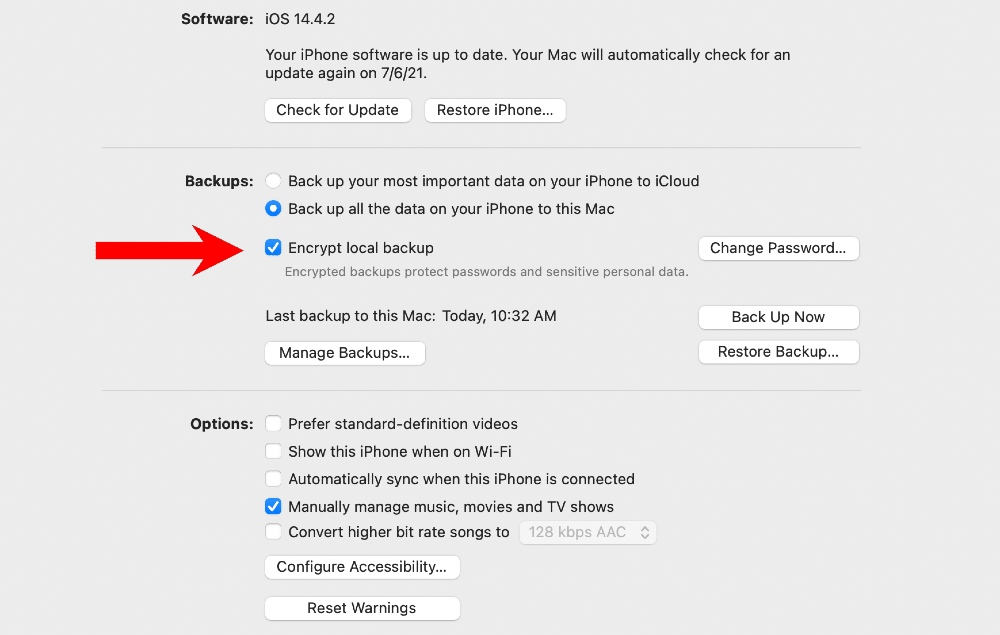This screenshot has height=635, width=1000.
Task: Click the Encrypt local backup label text
Action: (x=361, y=248)
